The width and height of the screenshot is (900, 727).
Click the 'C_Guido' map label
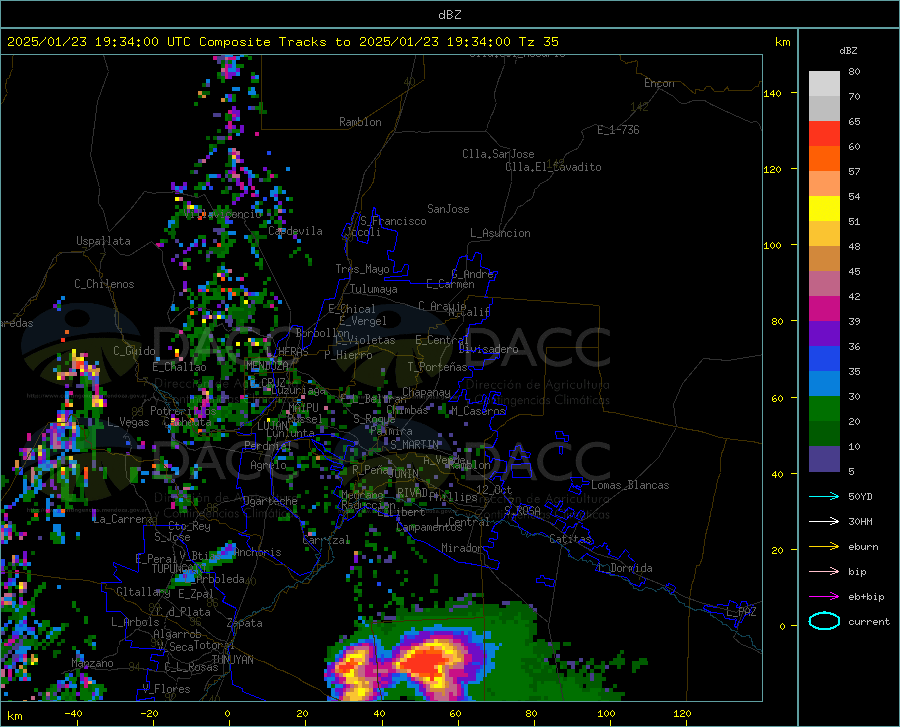click(134, 351)
